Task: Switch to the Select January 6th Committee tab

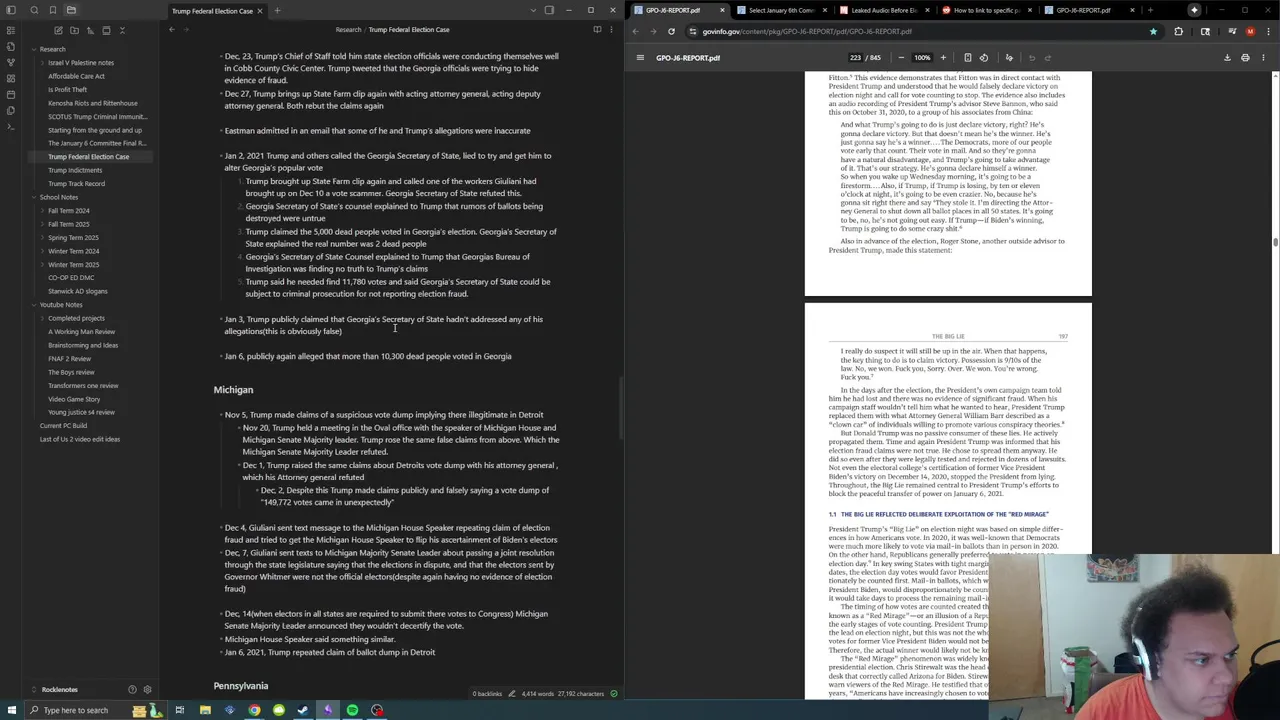Action: coord(779,10)
